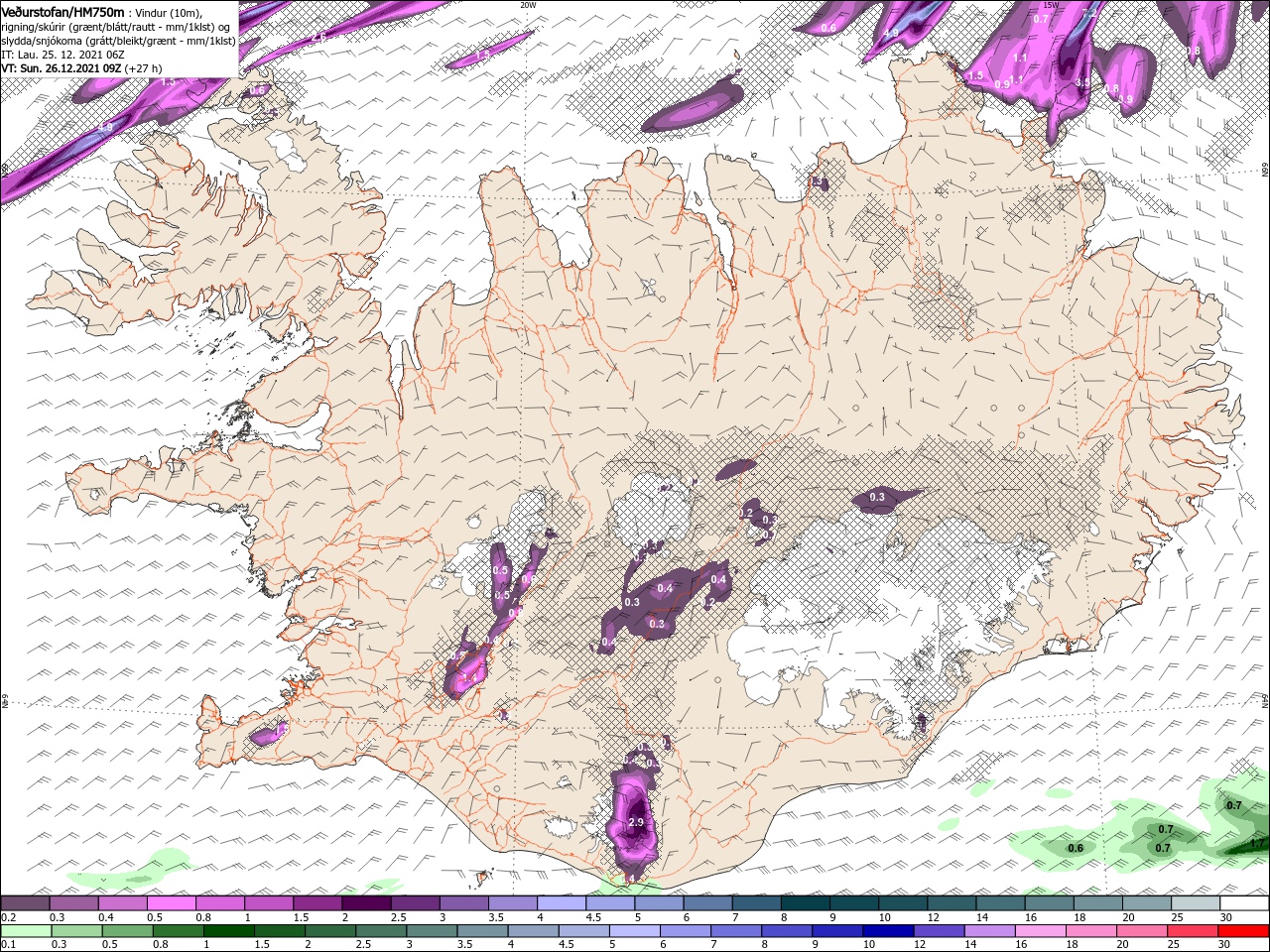
Task: Click the upper-scale swatch labeled 1.5
Action: pos(317,903)
